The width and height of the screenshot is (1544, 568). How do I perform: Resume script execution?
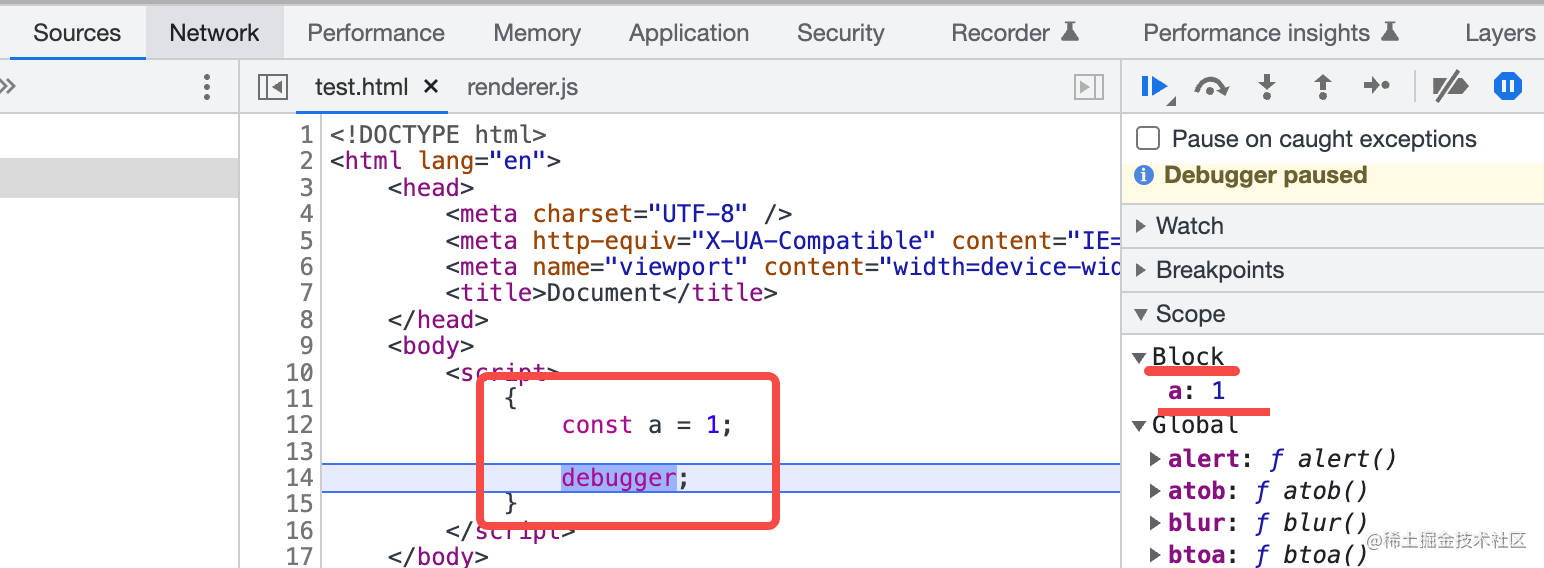click(1154, 87)
